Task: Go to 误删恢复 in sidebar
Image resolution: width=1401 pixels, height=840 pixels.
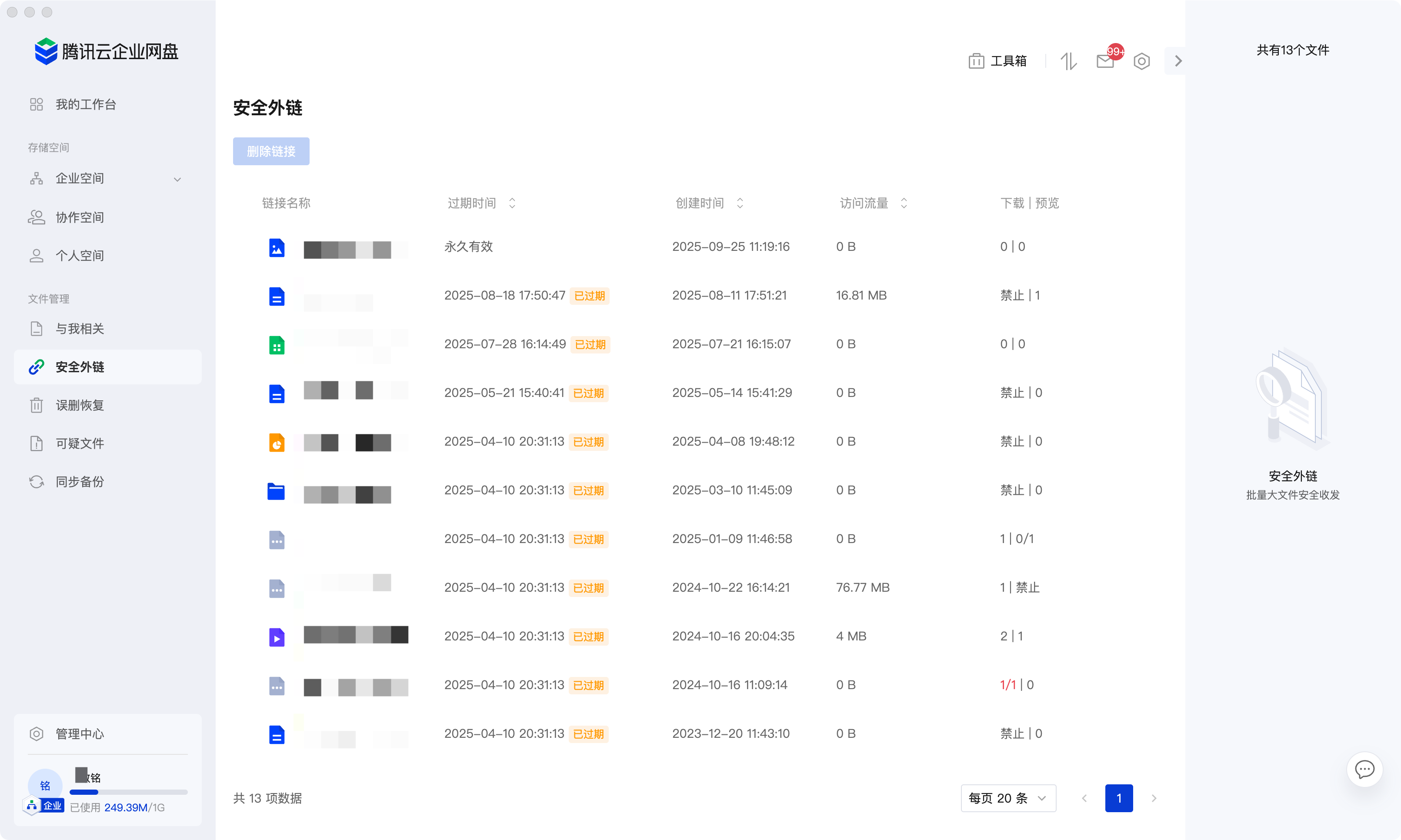Action: coord(80,405)
